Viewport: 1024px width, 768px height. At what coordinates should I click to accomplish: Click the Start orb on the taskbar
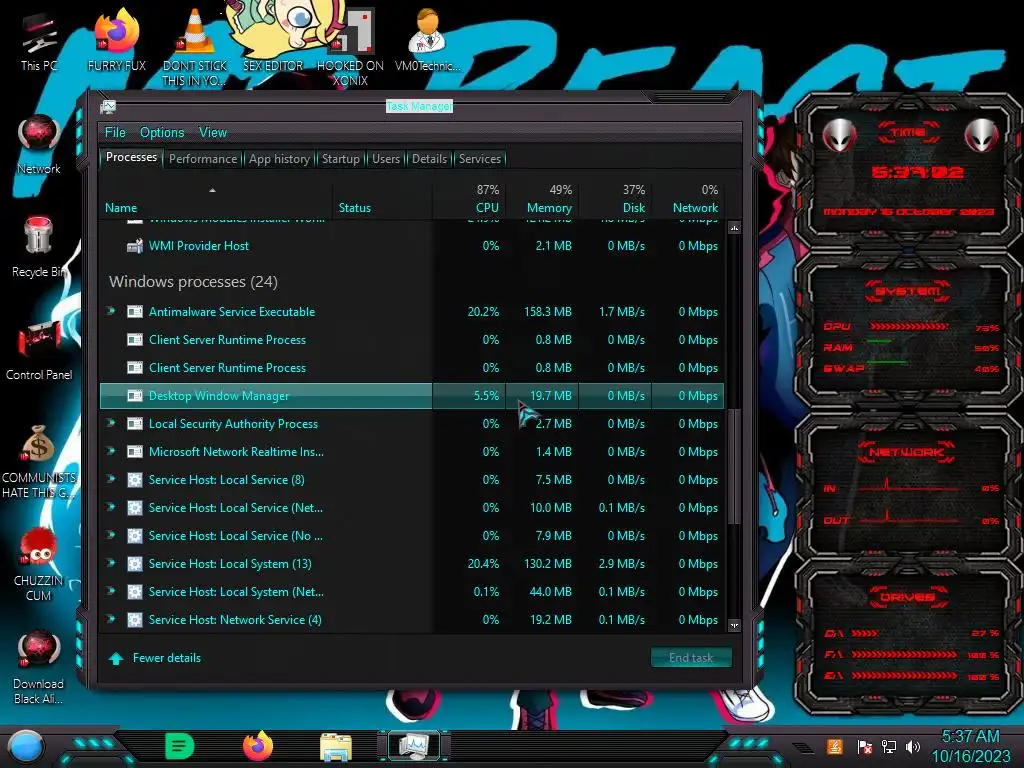(x=26, y=746)
